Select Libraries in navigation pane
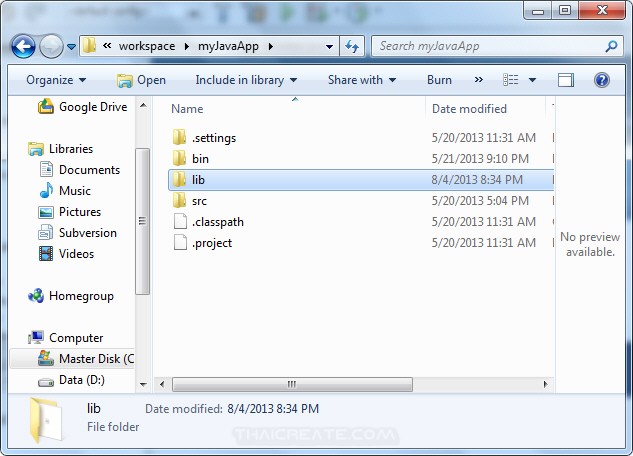Image resolution: width=633 pixels, height=456 pixels. pyautogui.click(x=61, y=149)
